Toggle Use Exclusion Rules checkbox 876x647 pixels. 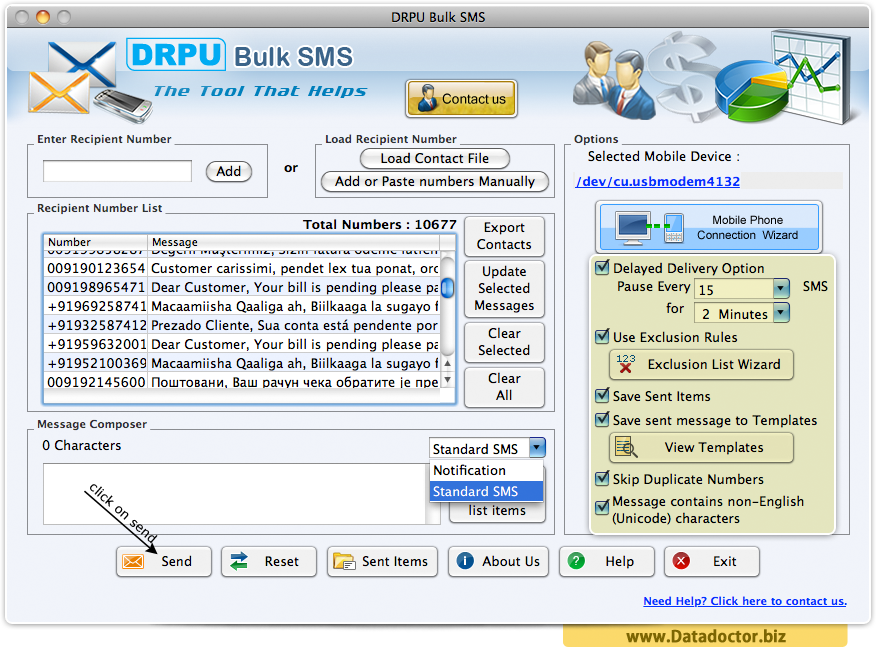[x=602, y=336]
